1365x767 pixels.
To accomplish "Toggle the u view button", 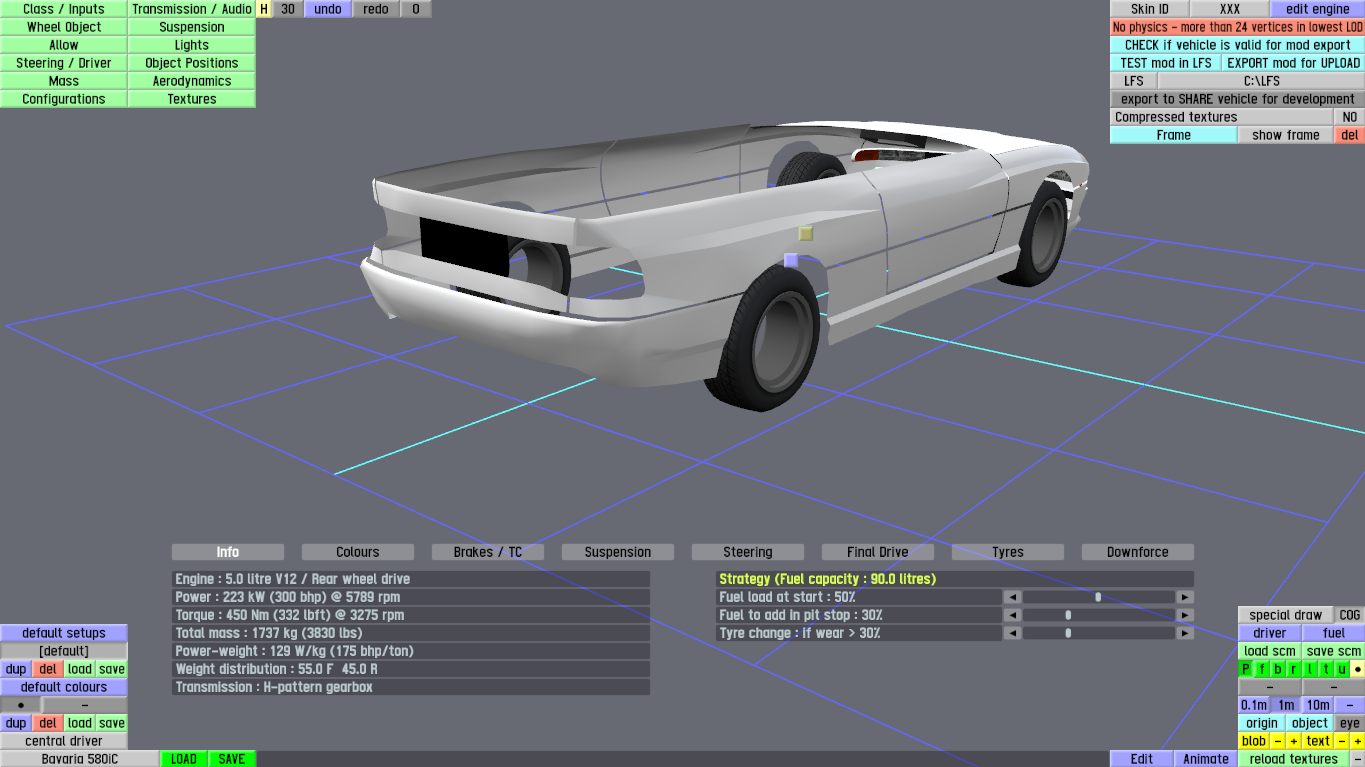I will click(1342, 669).
